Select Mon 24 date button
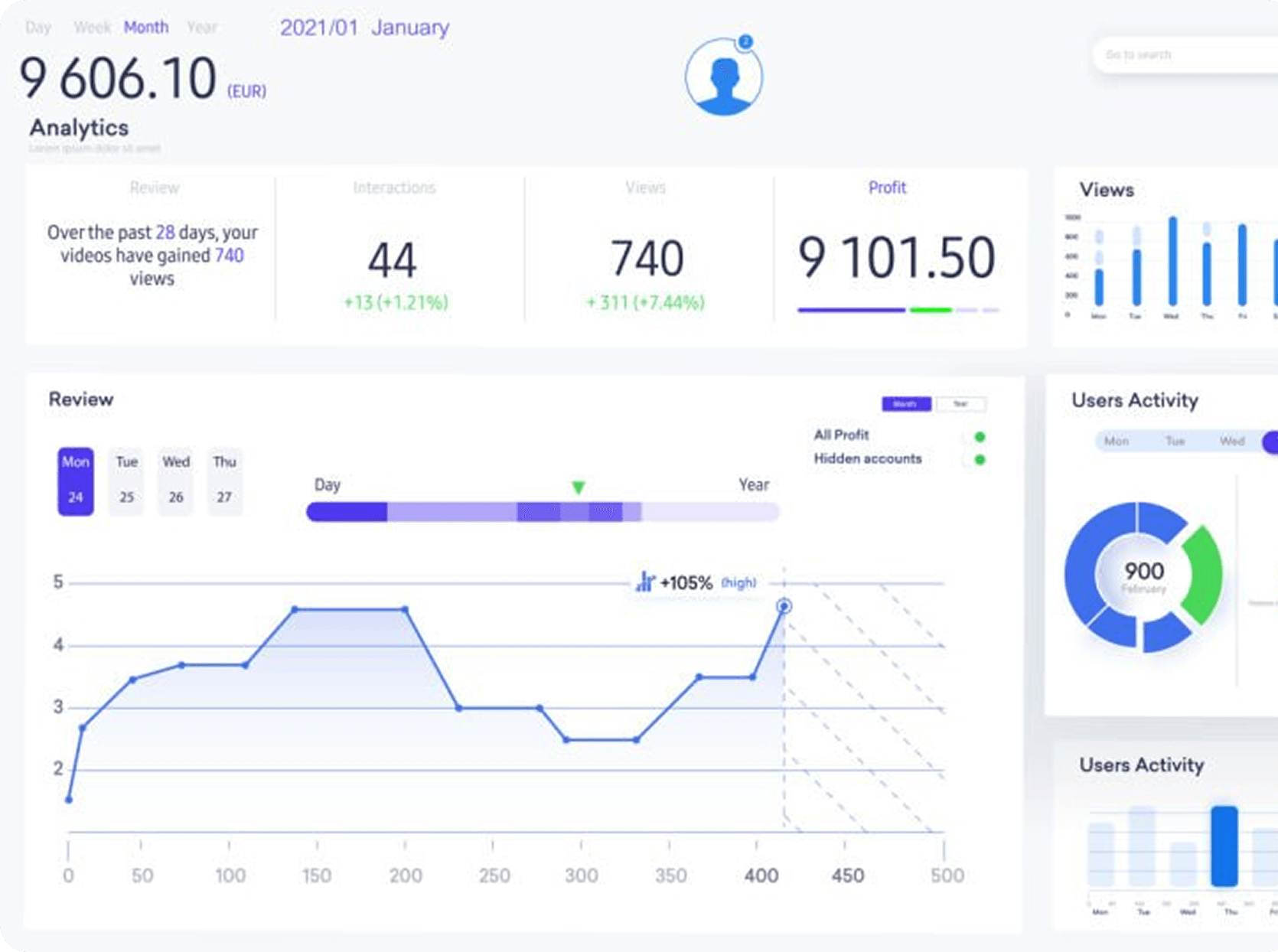Screen dimensions: 1278x952 click(x=76, y=481)
